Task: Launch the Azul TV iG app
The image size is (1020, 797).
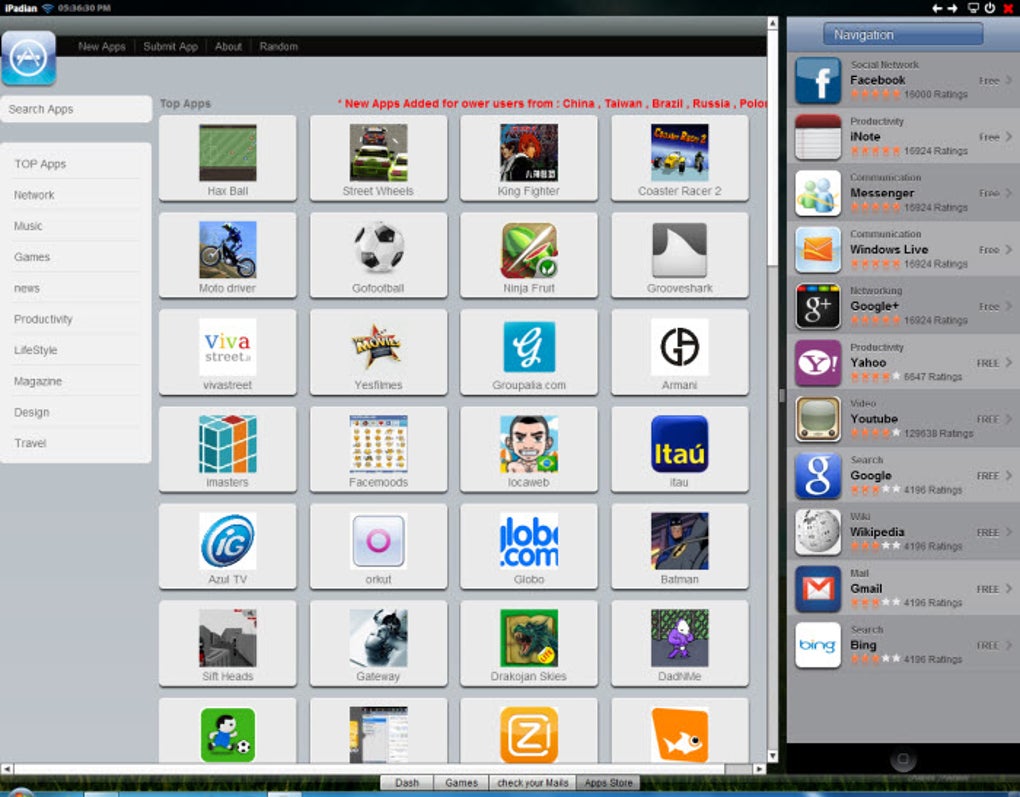Action: tap(228, 546)
